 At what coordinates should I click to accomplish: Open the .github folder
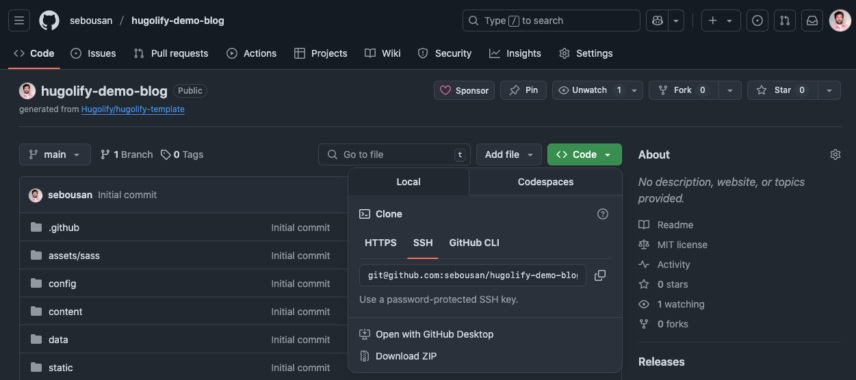pos(64,228)
